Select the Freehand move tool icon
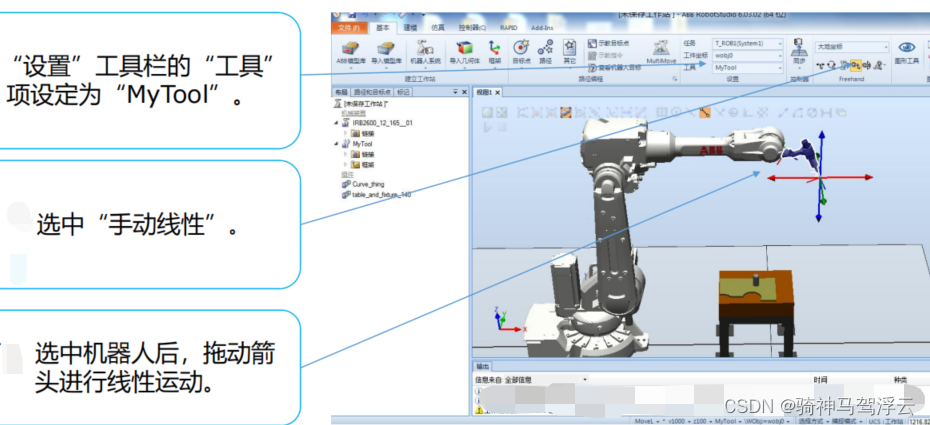This screenshot has height=425, width=930. [x=821, y=65]
